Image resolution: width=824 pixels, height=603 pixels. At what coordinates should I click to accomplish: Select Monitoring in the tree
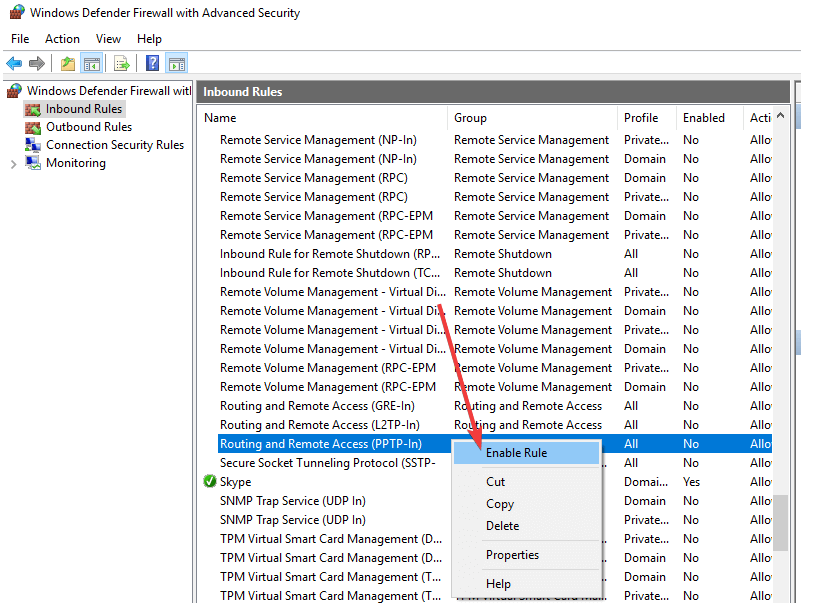(76, 163)
